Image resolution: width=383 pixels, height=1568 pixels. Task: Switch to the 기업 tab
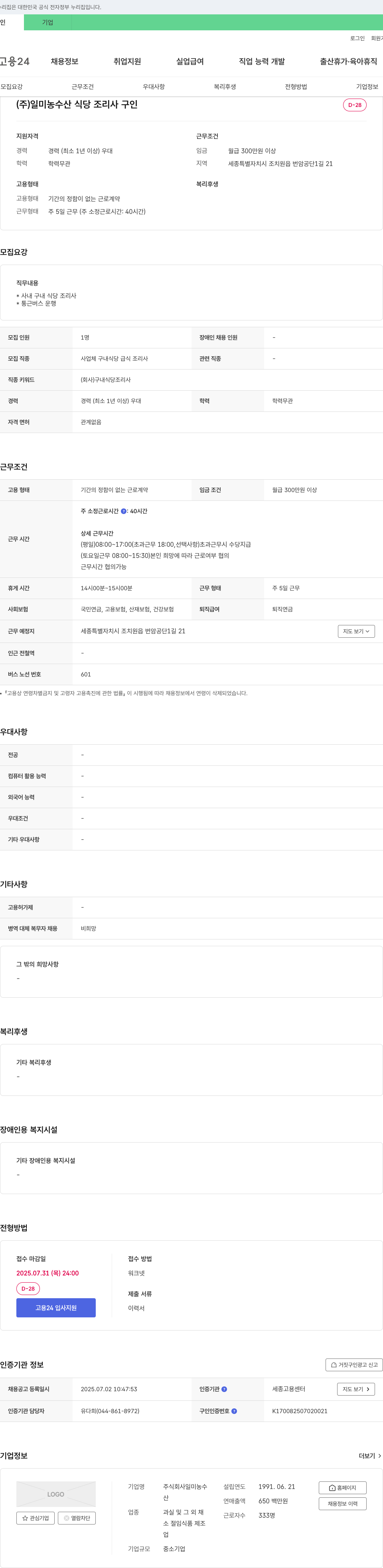click(47, 22)
